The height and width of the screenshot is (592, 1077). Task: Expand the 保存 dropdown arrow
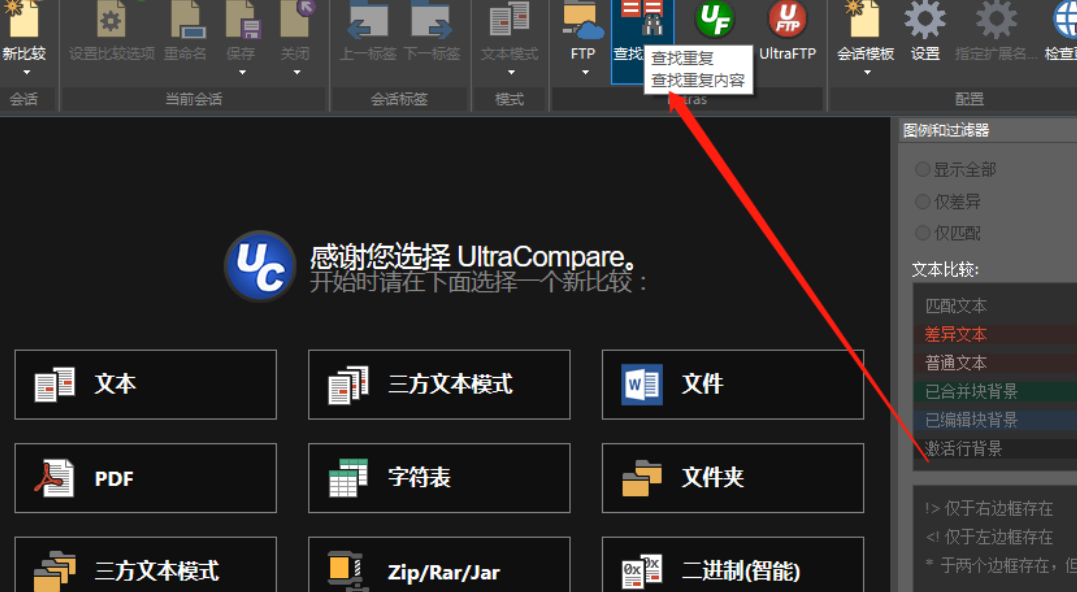(242, 72)
